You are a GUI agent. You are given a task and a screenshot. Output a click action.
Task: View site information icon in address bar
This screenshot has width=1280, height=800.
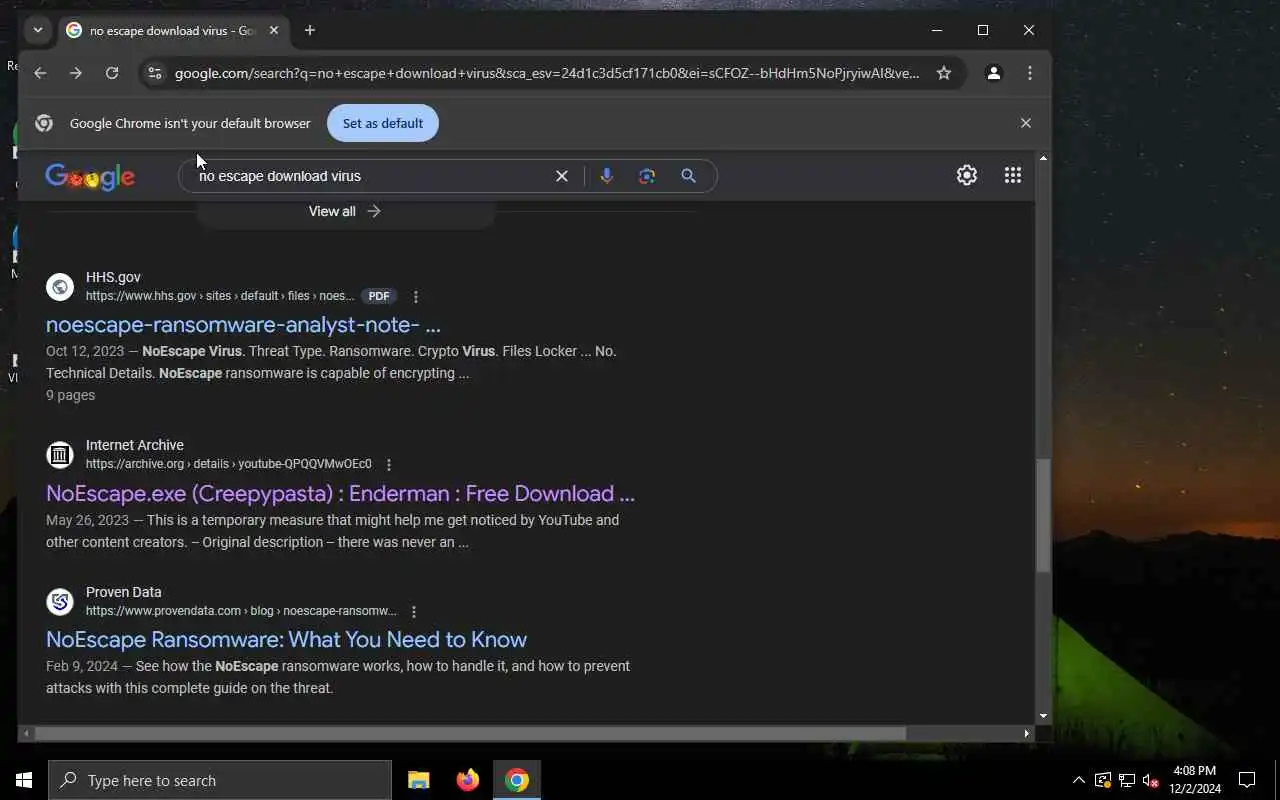click(x=154, y=73)
